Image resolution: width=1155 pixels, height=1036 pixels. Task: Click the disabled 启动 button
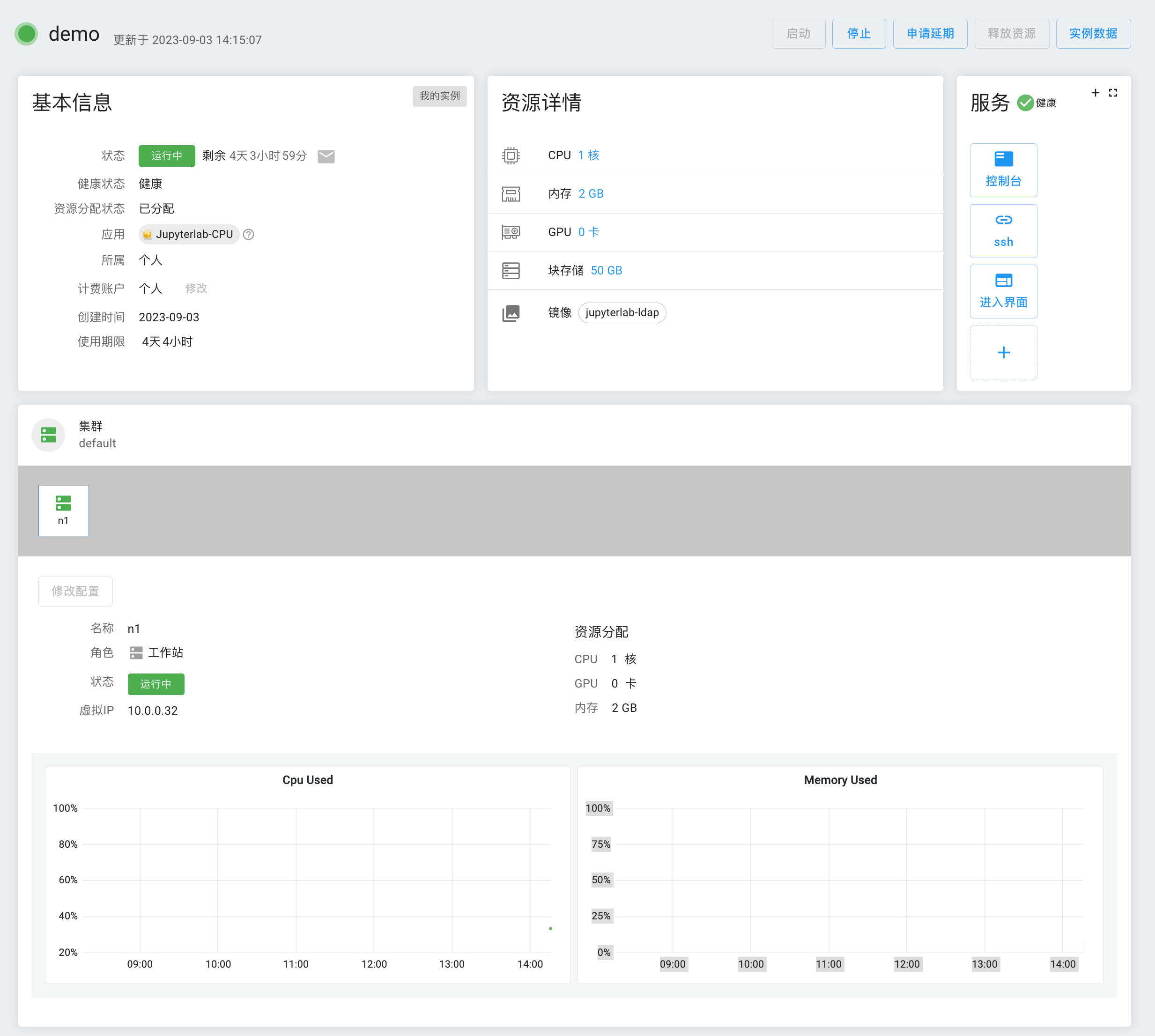(798, 34)
